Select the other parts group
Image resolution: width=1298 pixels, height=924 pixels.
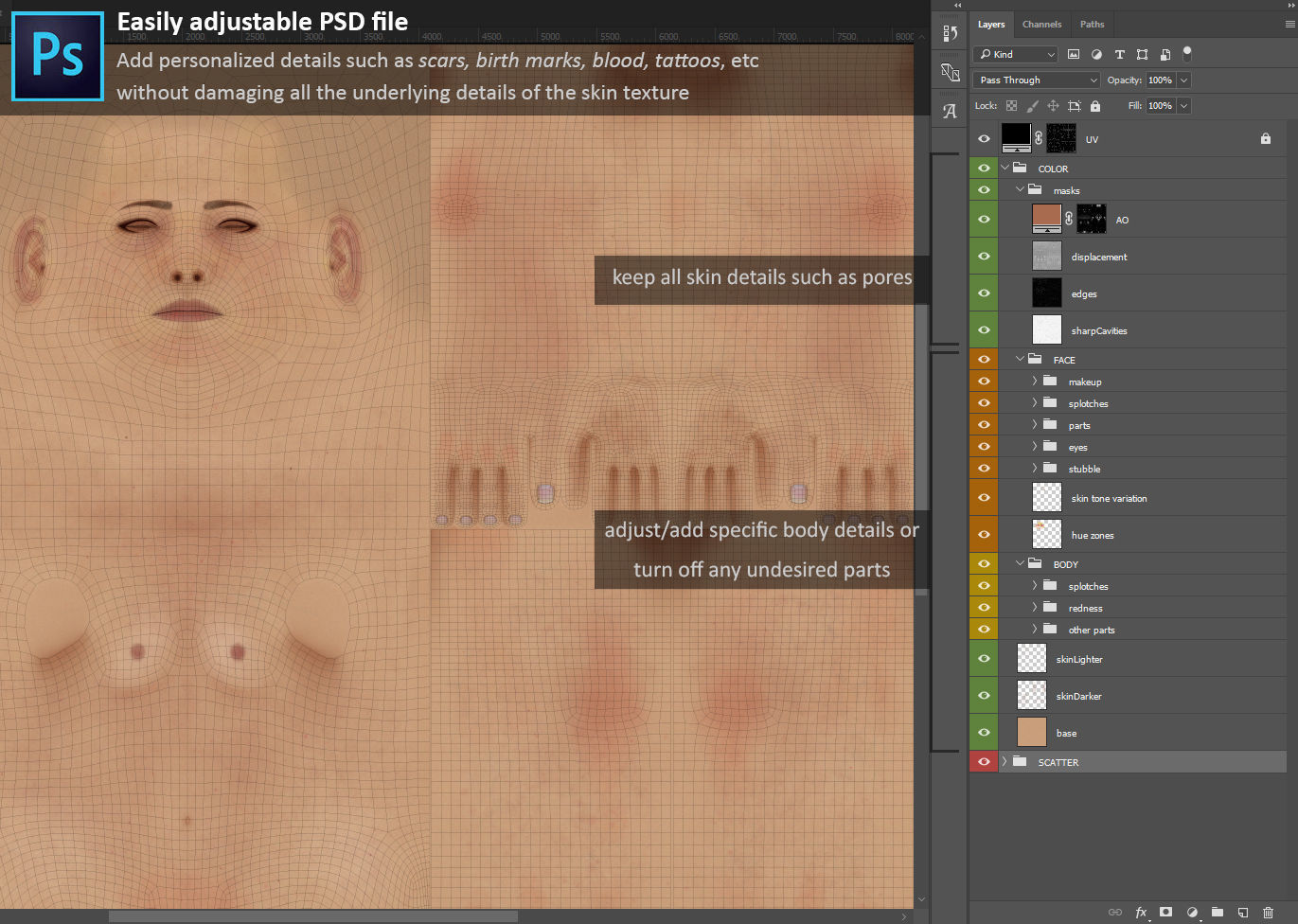coord(1143,629)
